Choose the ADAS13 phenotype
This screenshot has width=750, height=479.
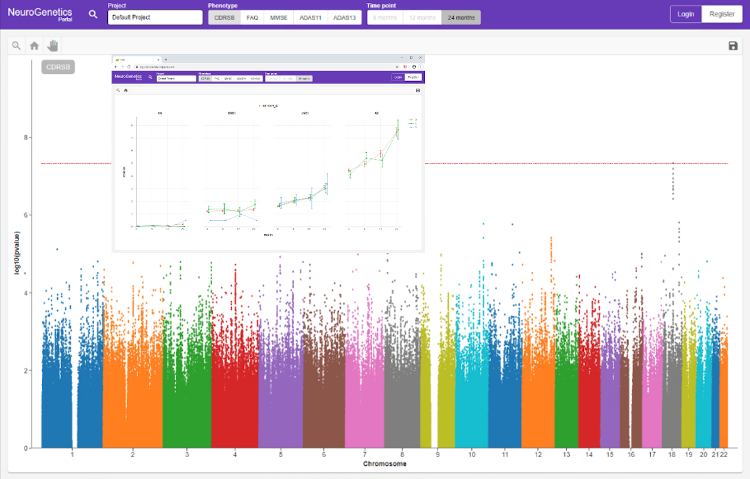pyautogui.click(x=344, y=17)
